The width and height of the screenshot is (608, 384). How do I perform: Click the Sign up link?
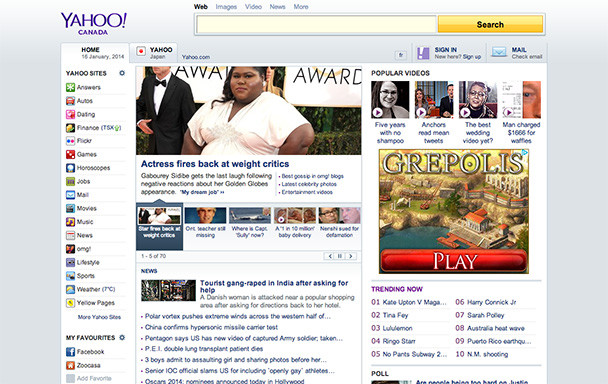click(472, 57)
